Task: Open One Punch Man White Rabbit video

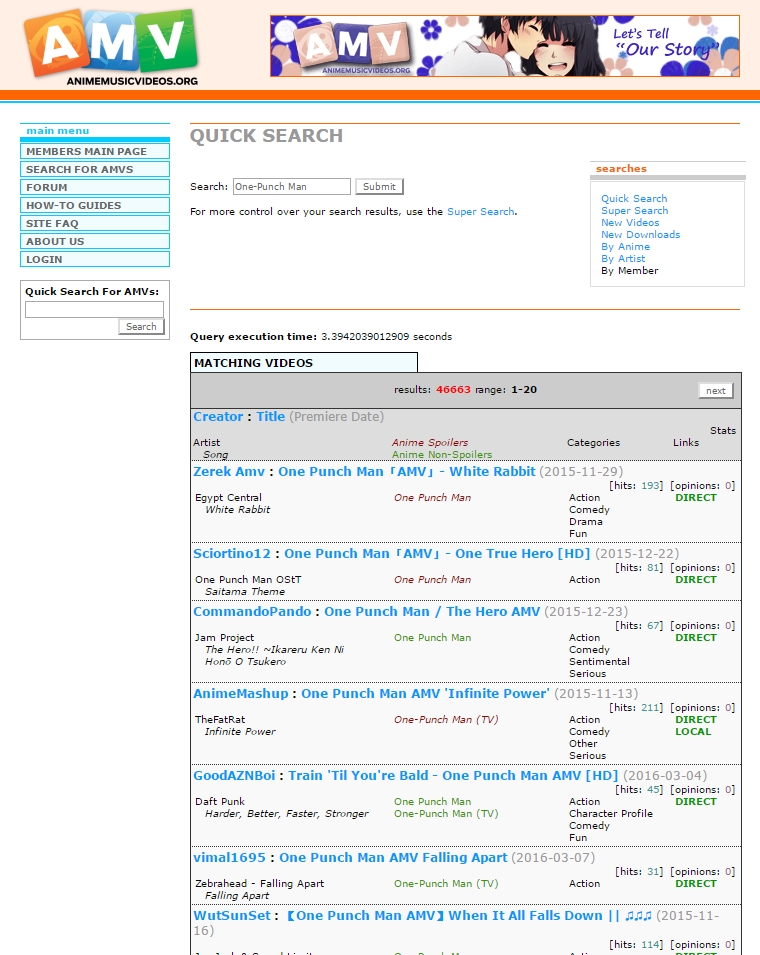Action: pyautogui.click(x=407, y=471)
